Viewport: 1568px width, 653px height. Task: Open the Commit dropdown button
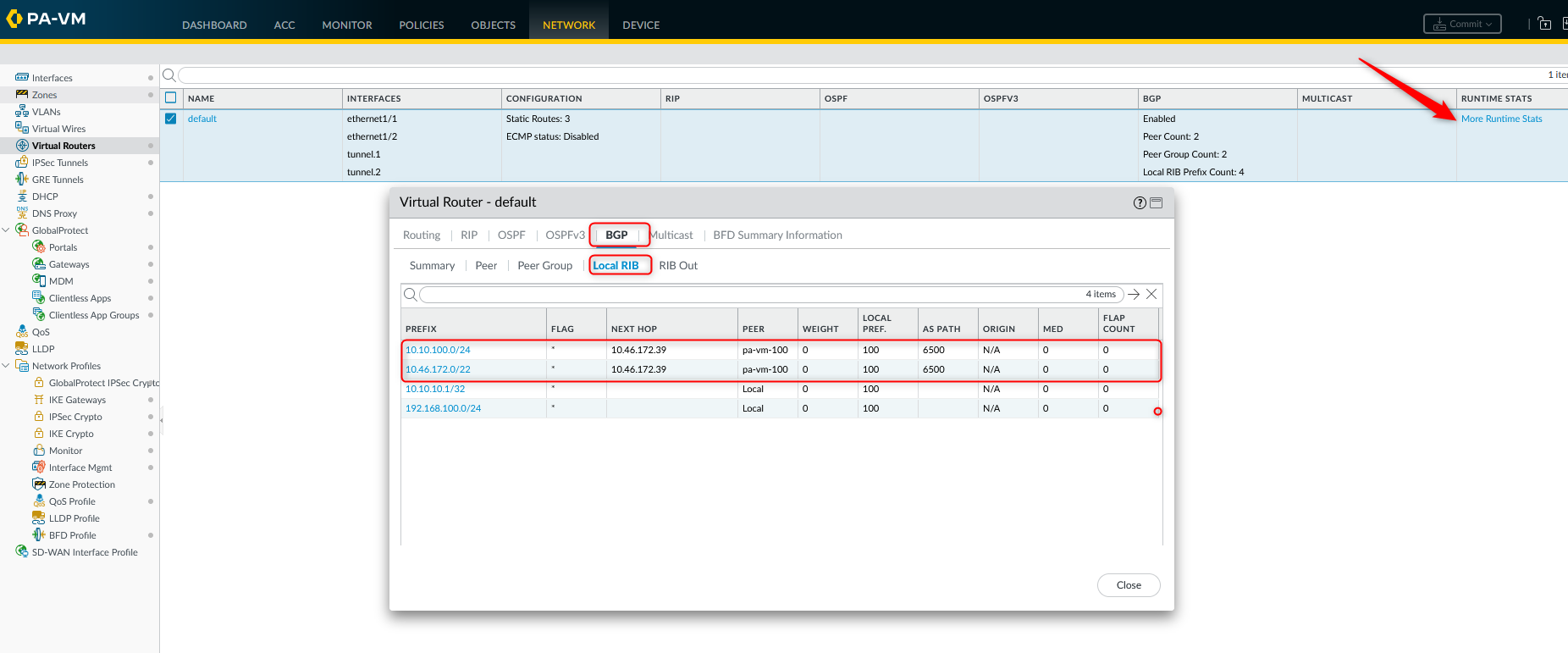[1462, 24]
